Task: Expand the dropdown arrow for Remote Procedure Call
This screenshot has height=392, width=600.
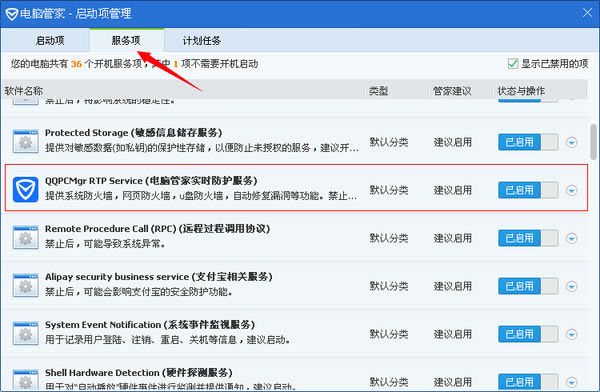Action: click(572, 238)
